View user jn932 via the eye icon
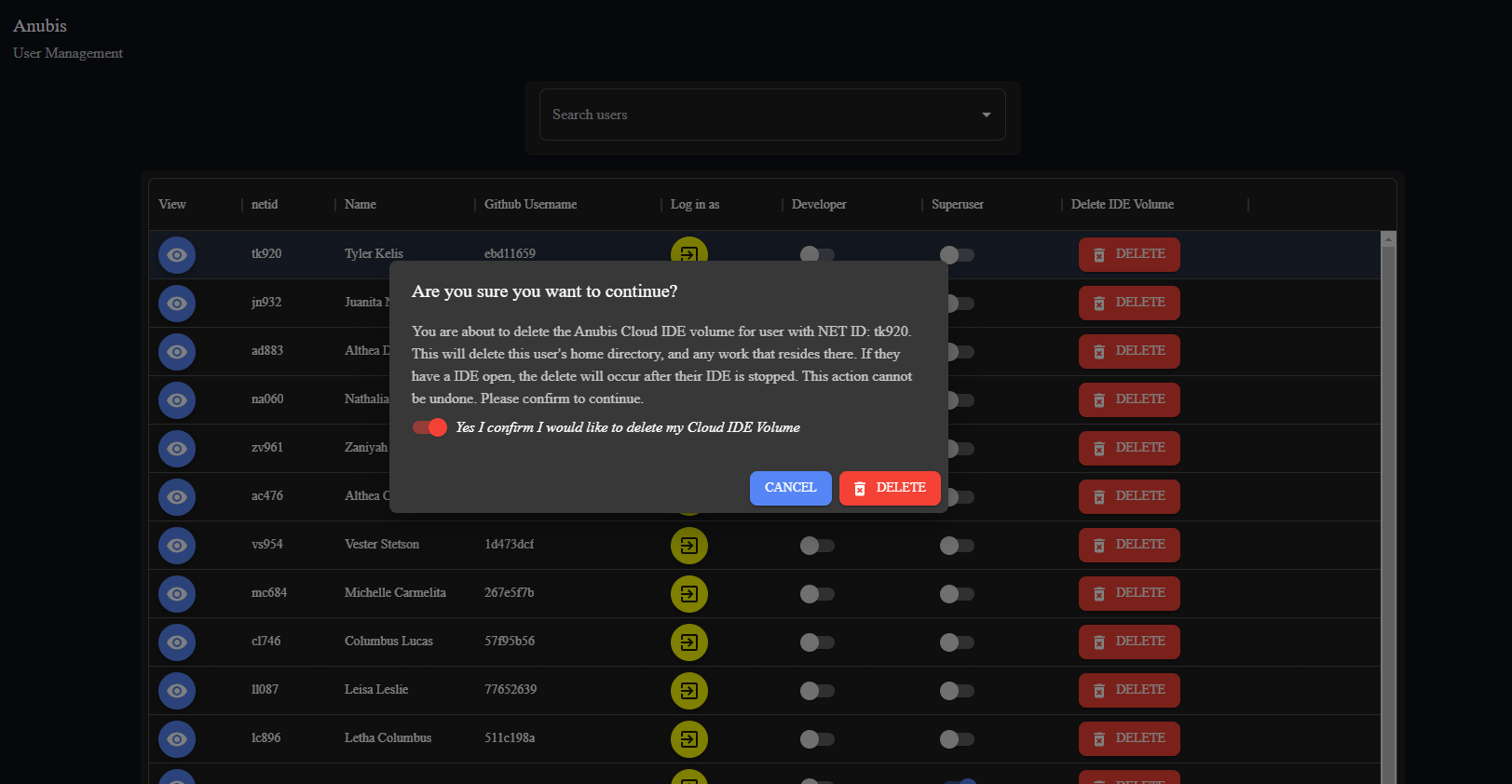Screen dimensions: 1512x784 [177, 304]
